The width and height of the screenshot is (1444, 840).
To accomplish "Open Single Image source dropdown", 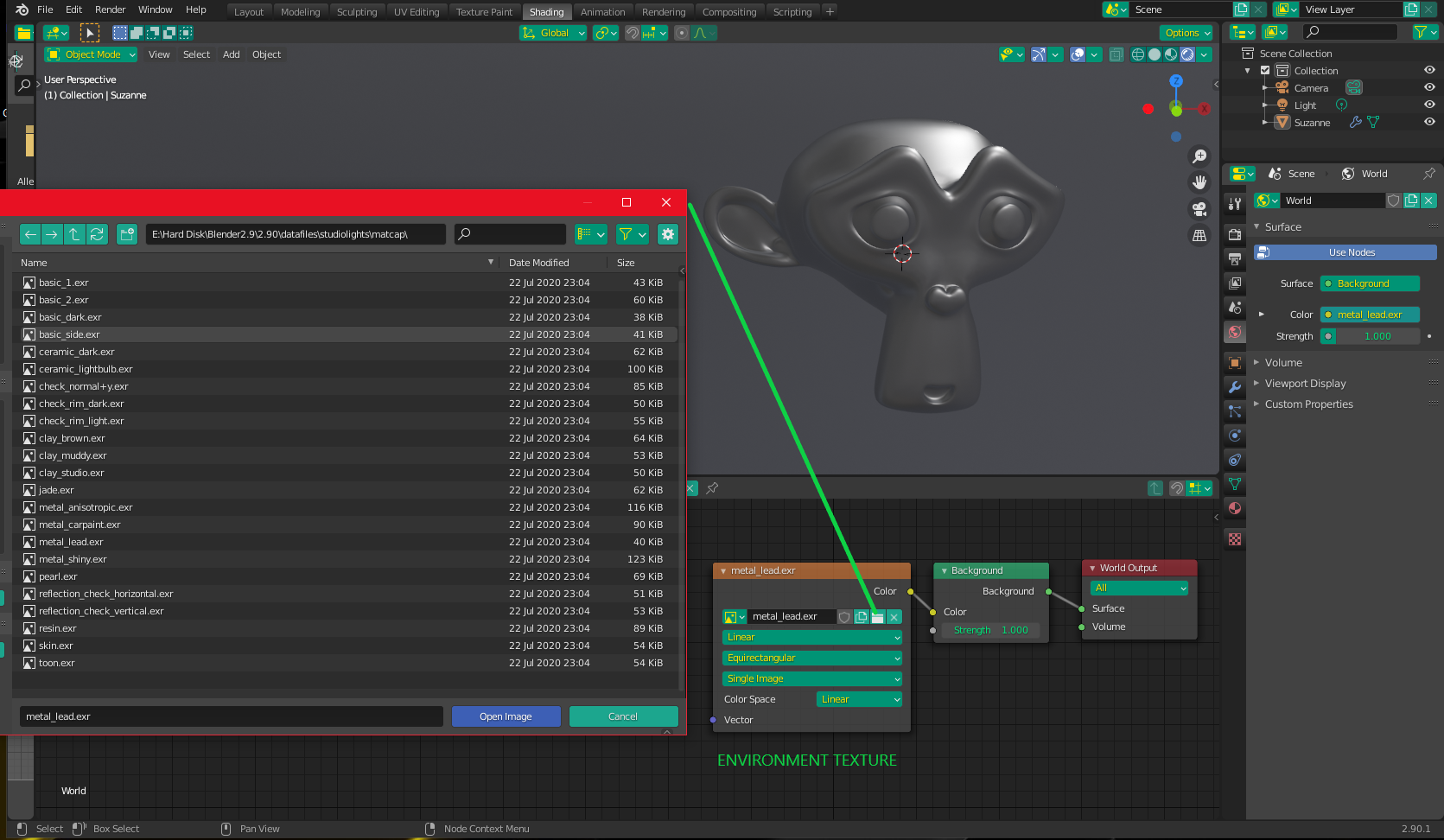I will 811,679.
